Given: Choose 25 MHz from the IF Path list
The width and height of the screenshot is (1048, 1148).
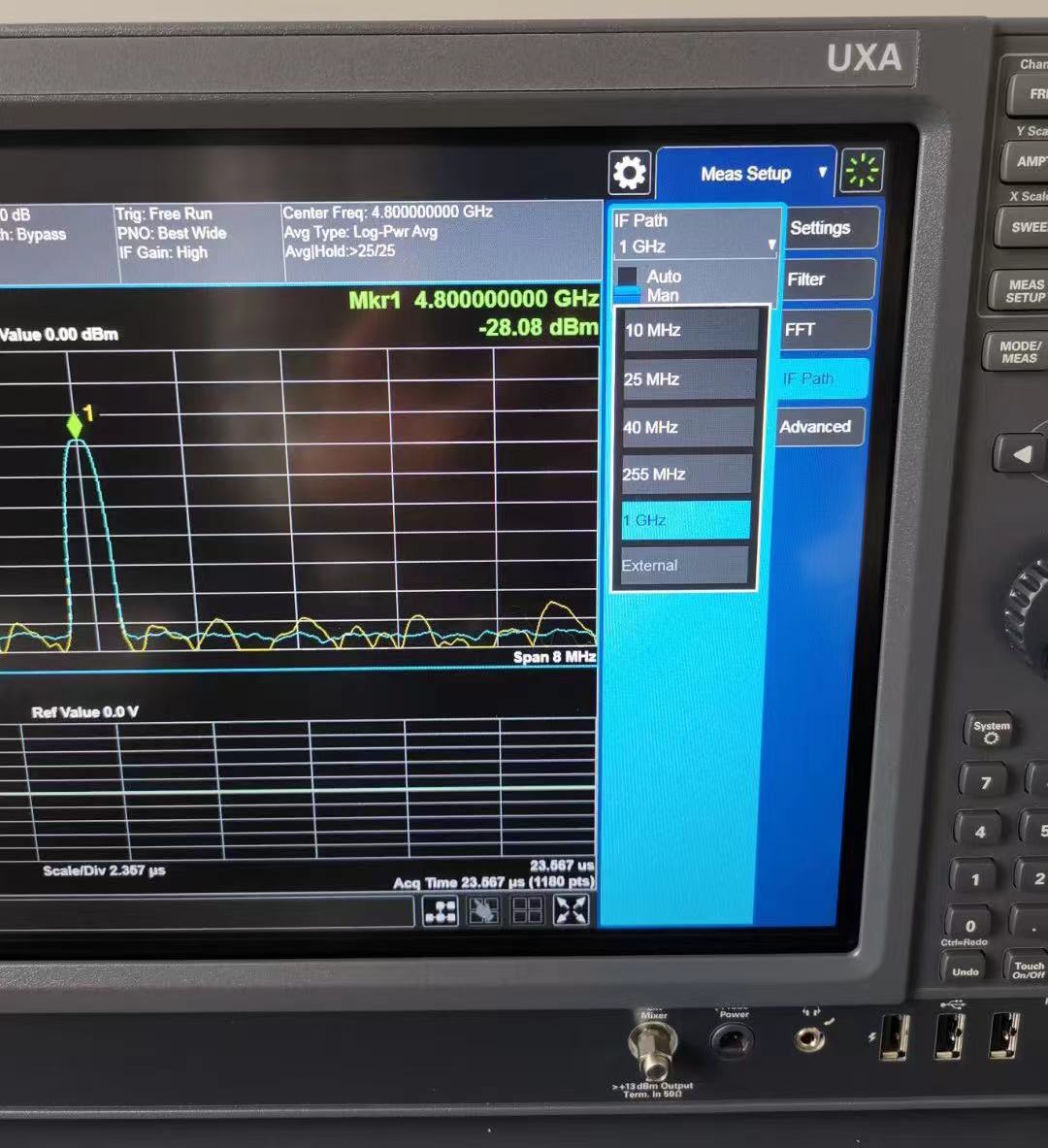Looking at the screenshot, I should [x=689, y=379].
